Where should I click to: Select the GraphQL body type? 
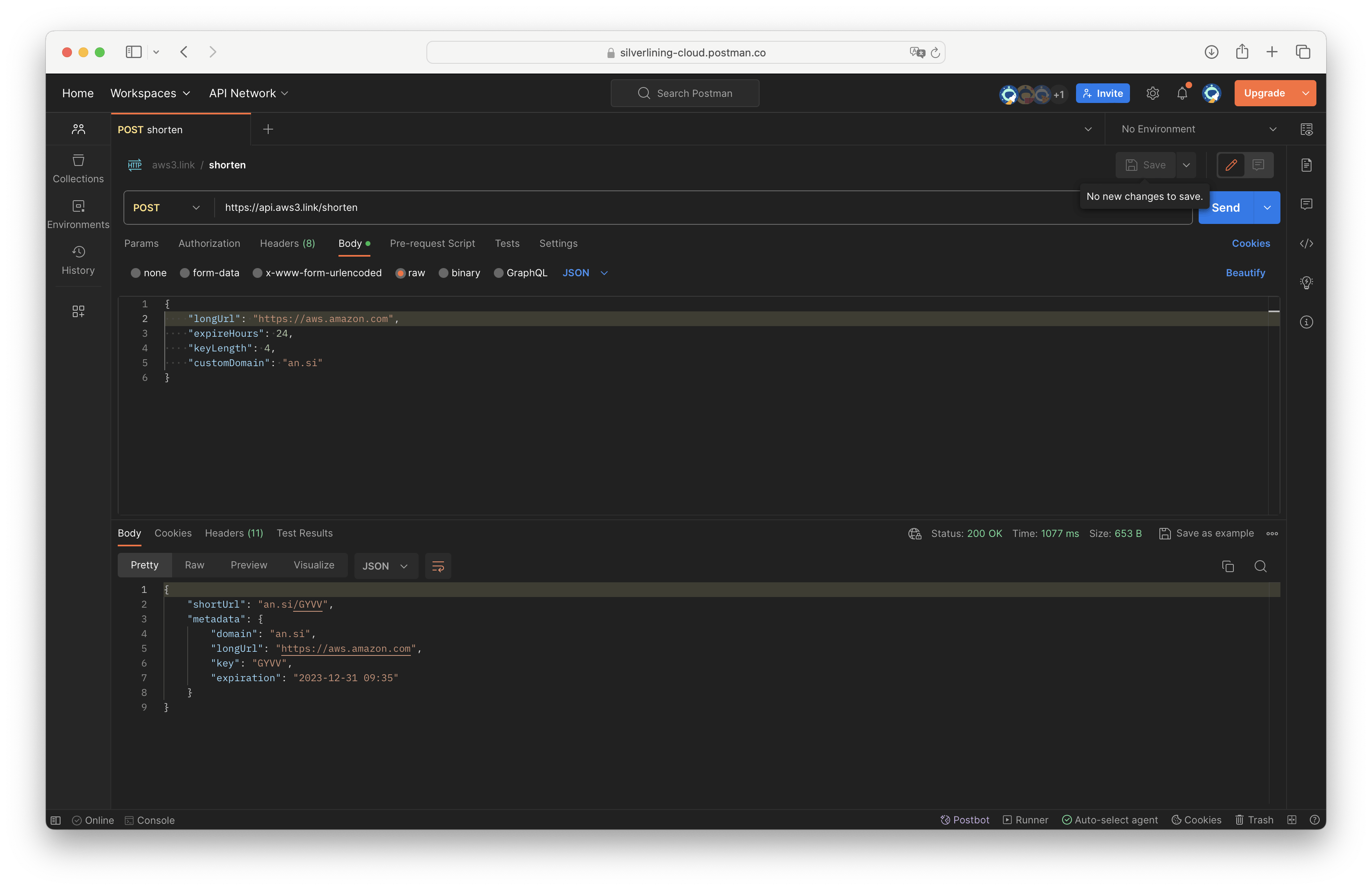pos(520,273)
